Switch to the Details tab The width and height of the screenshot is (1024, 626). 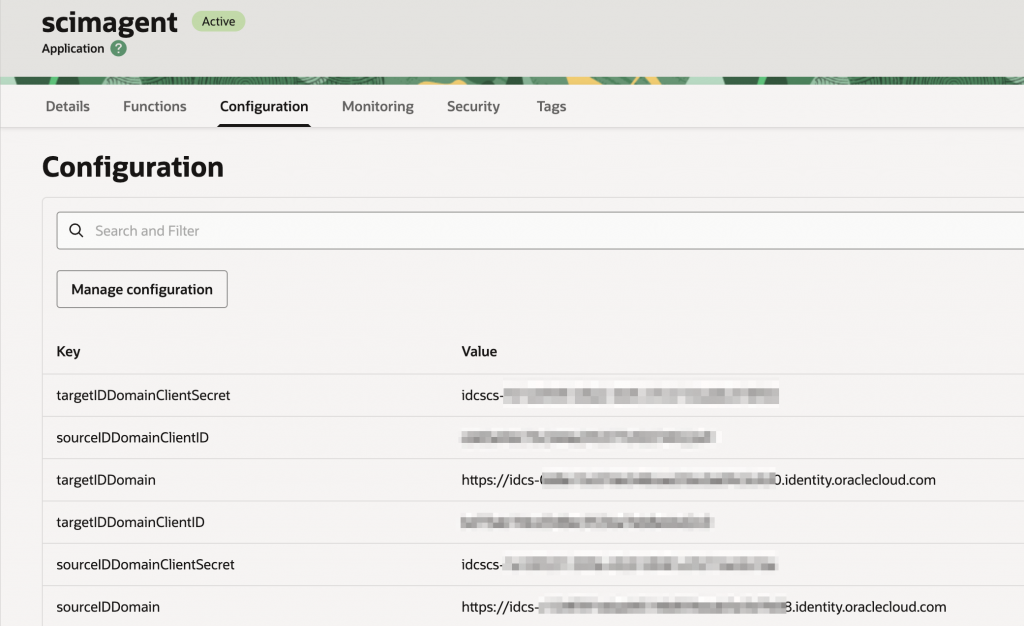[67, 106]
